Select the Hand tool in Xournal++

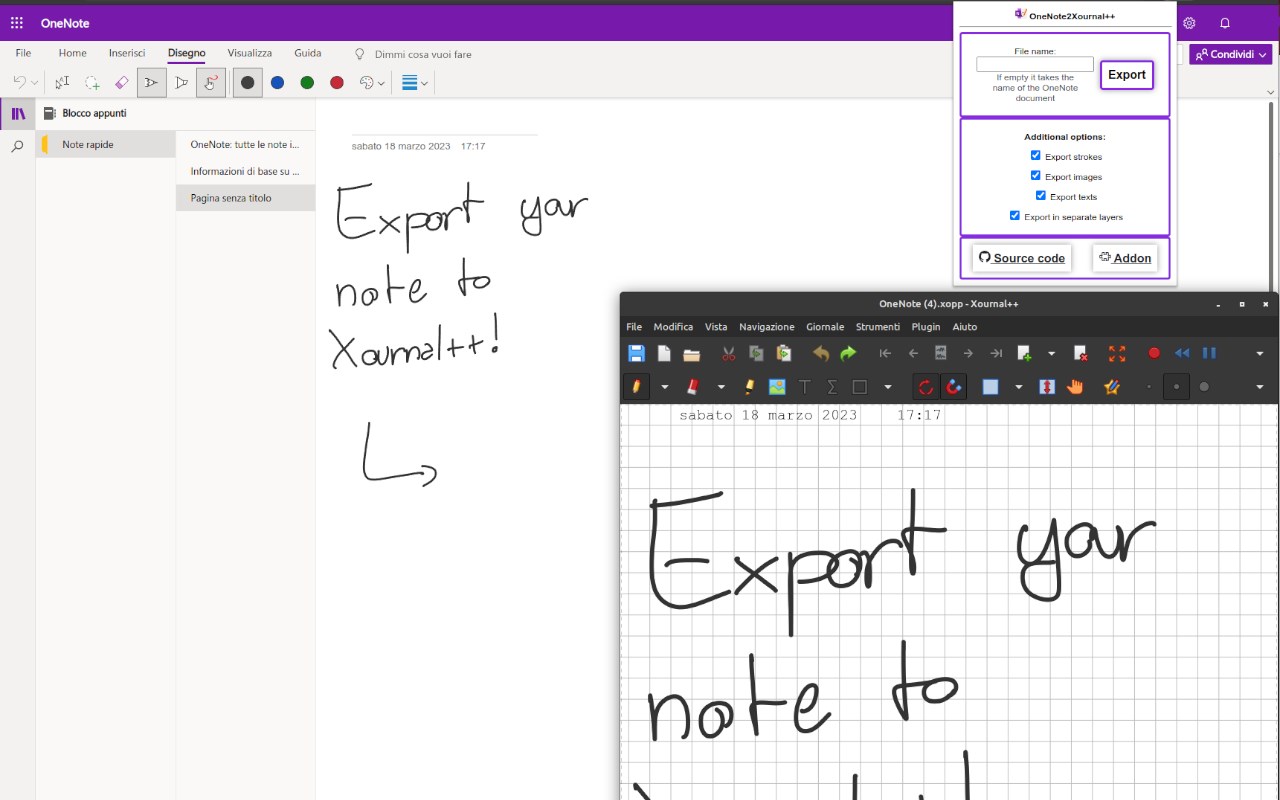pyautogui.click(x=1075, y=386)
